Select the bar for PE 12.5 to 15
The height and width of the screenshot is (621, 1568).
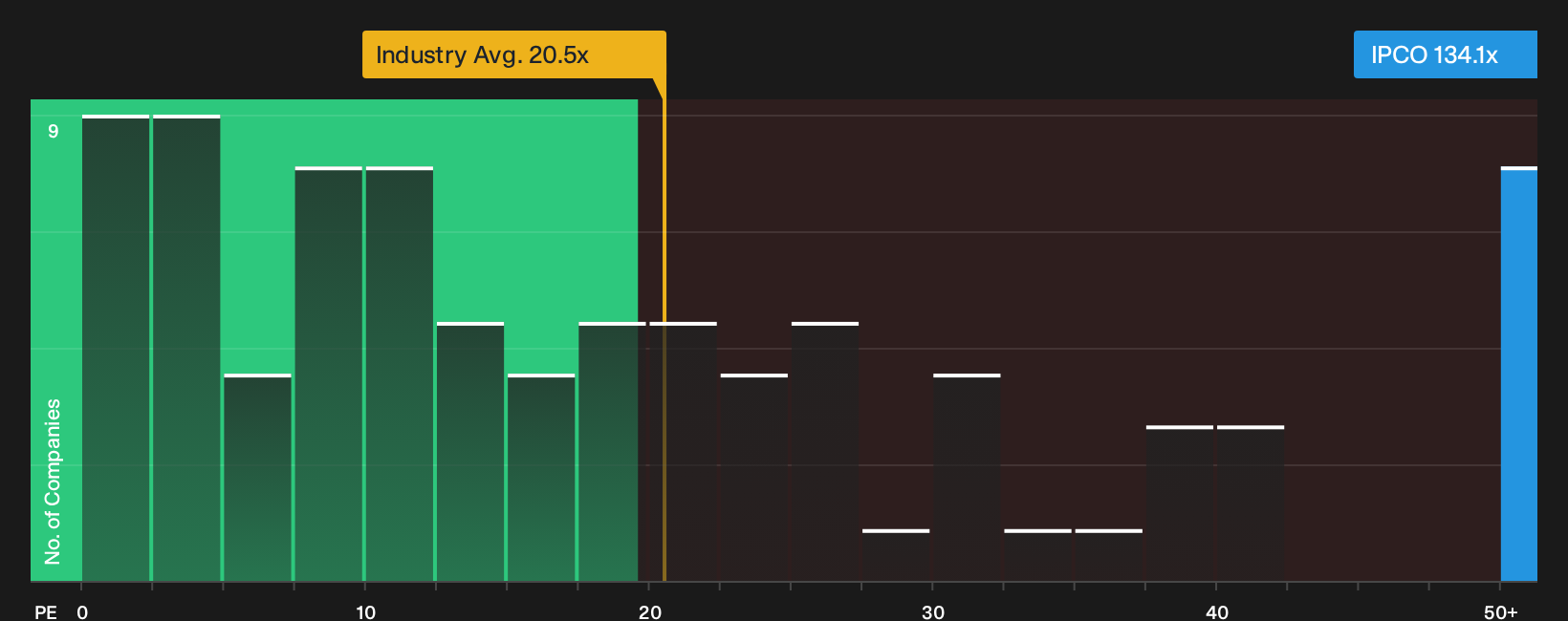point(470,451)
